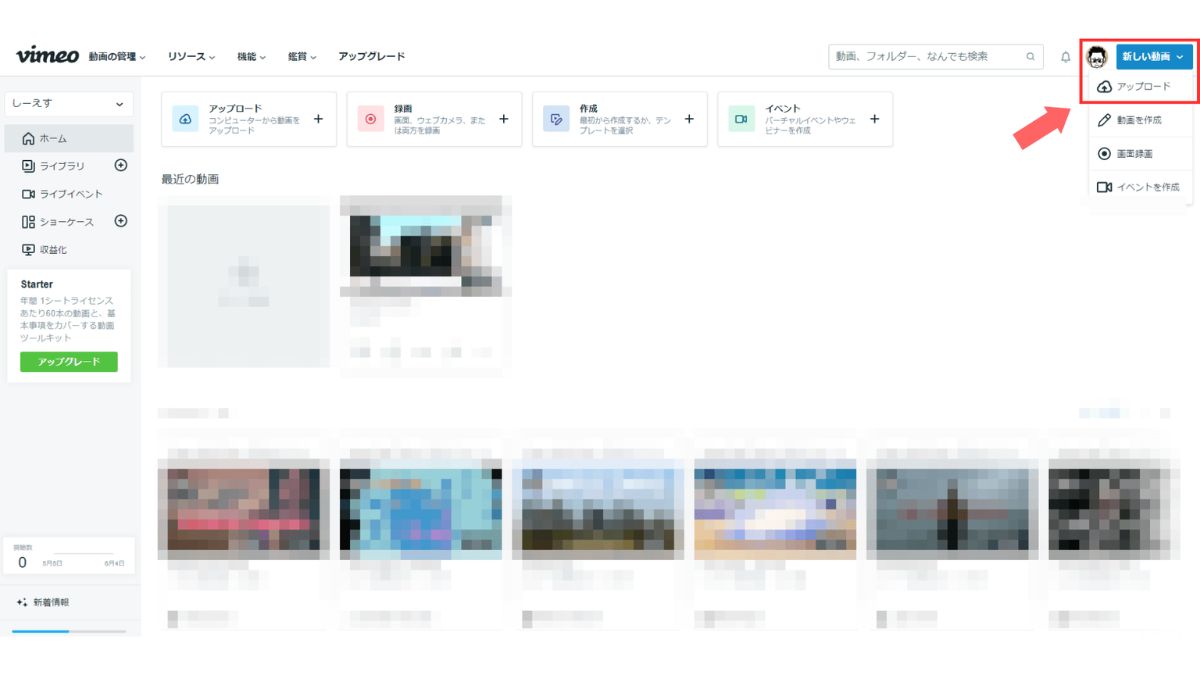Expand the 鑑賞 menu

click(302, 57)
